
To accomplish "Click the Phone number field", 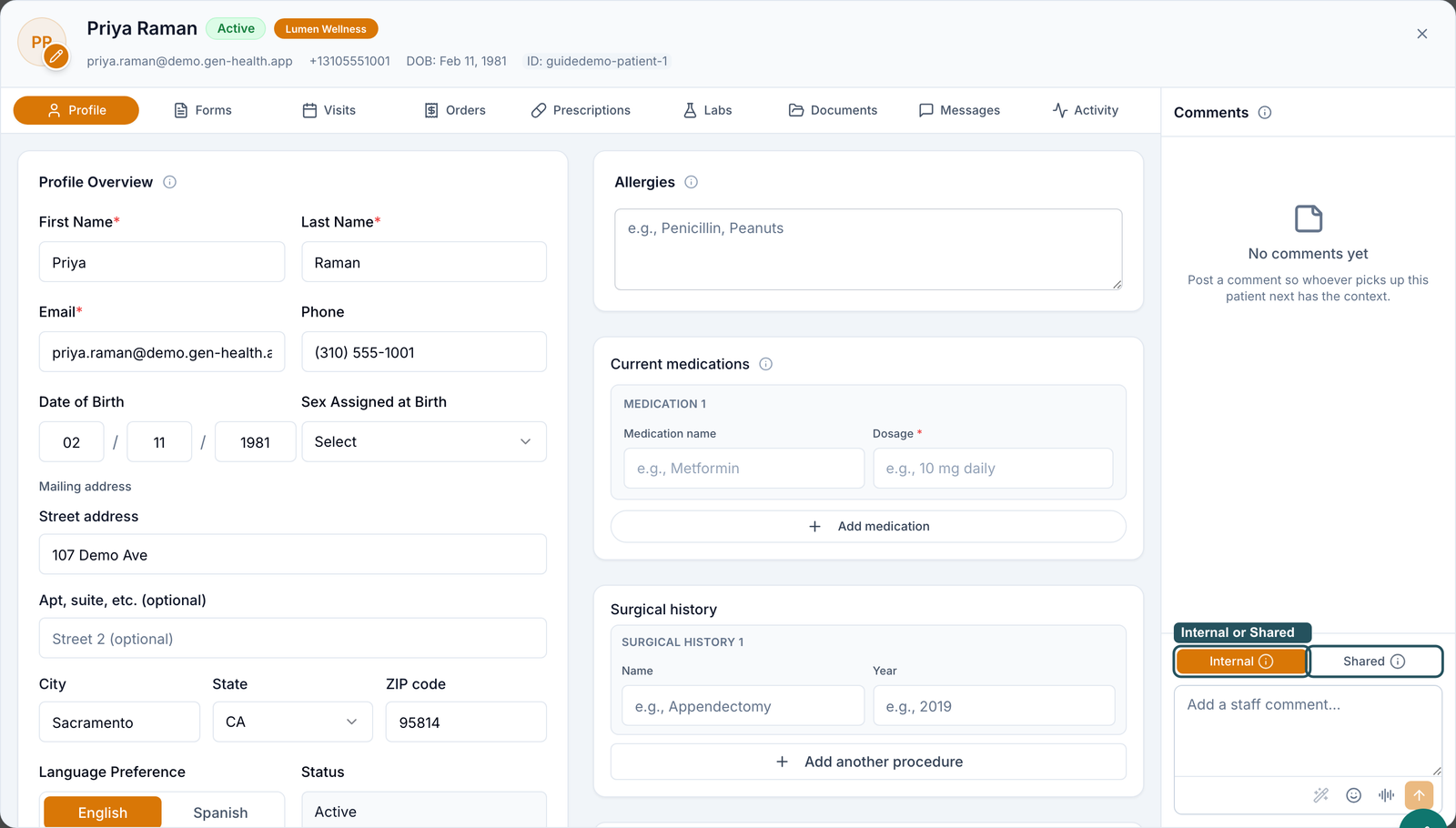I will coord(424,352).
